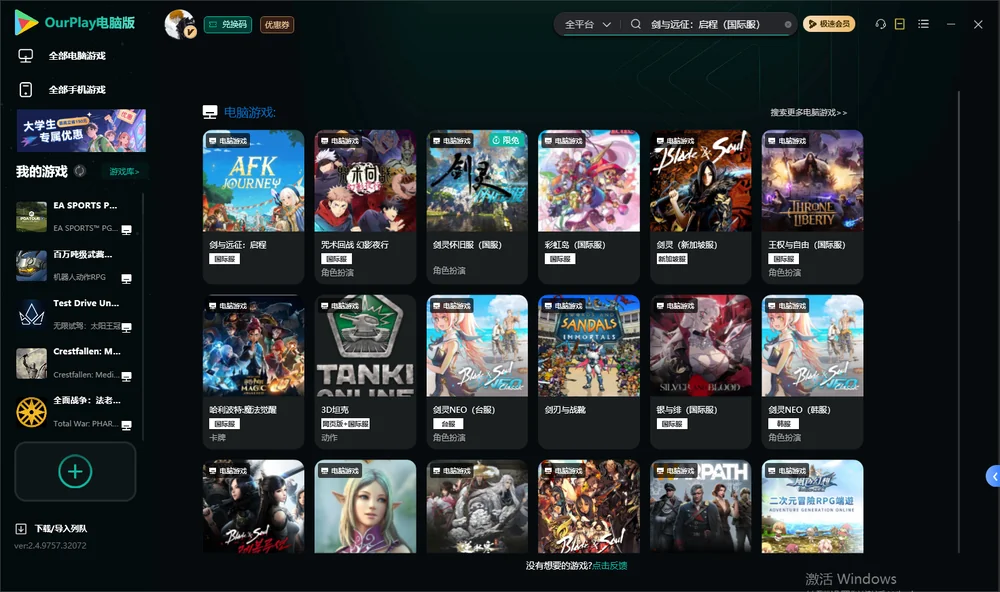
Task: Select Crestfallen game entry
Action: pos(75,363)
